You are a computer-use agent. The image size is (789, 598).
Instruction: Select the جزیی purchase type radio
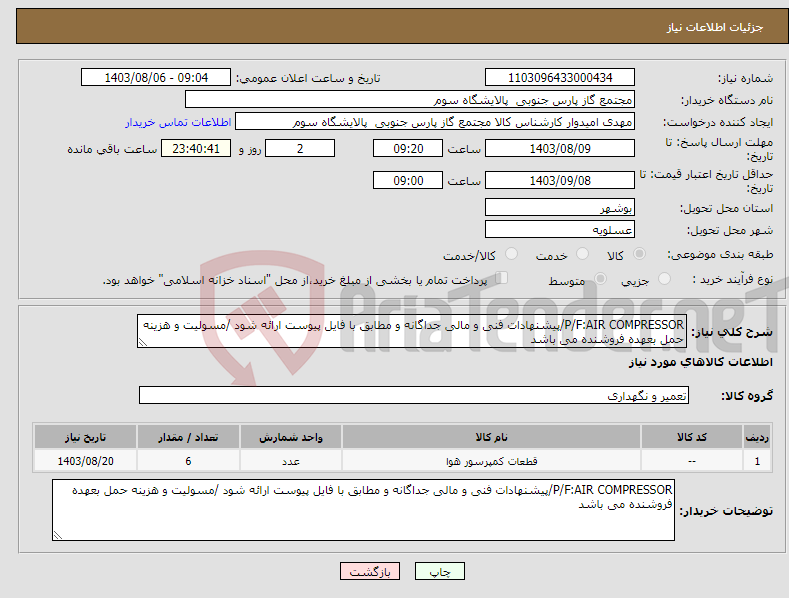coord(664,278)
